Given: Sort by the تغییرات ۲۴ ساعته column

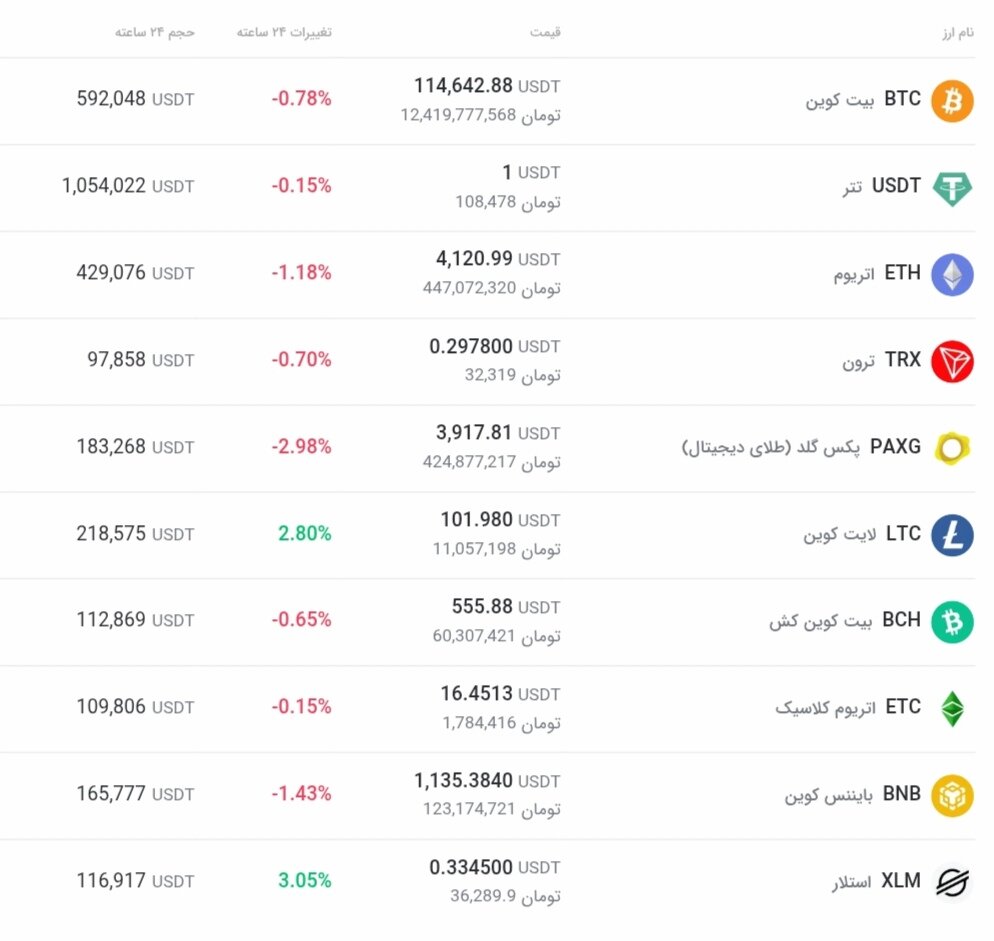Looking at the screenshot, I should click(x=283, y=31).
